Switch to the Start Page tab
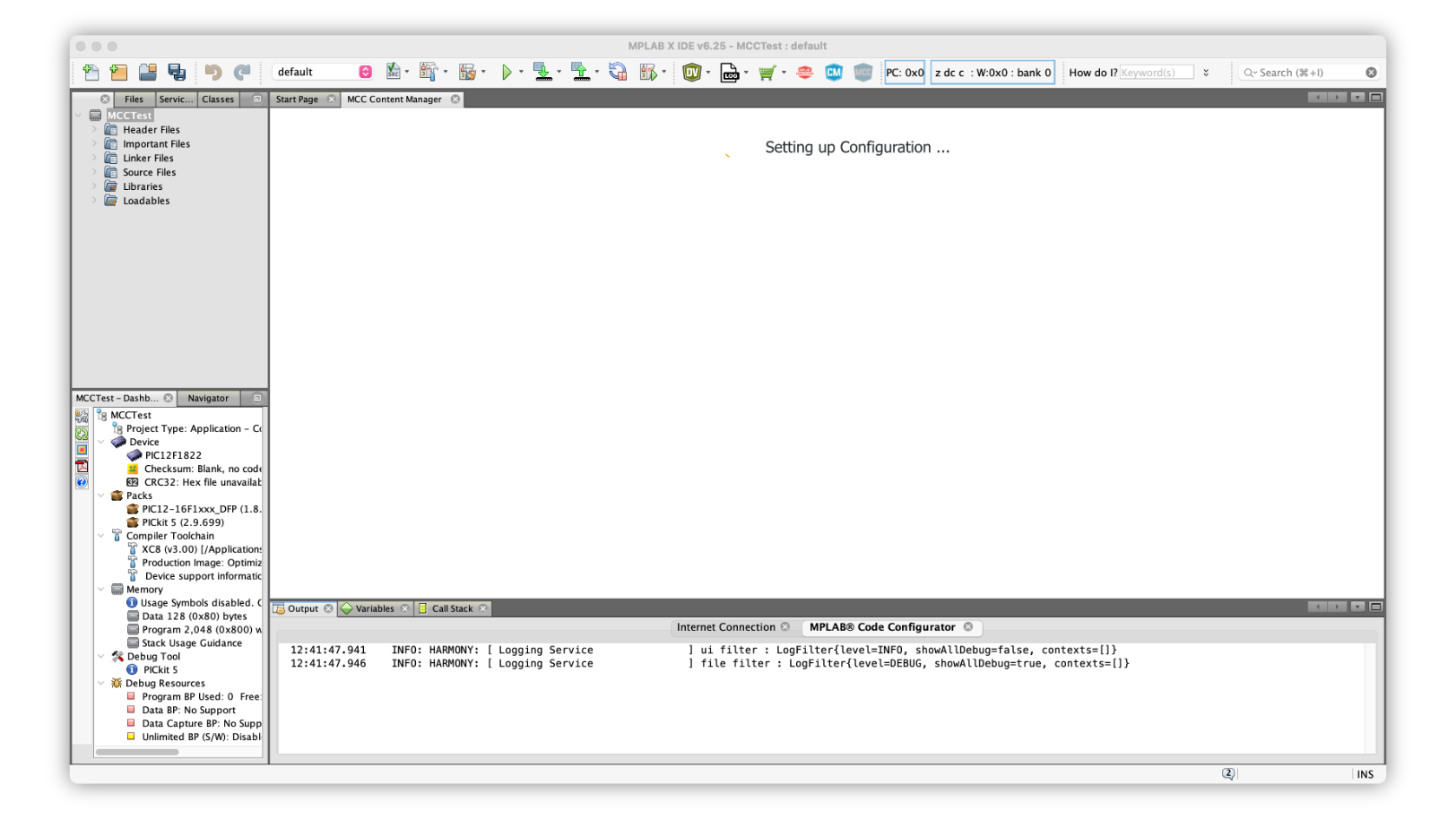 pyautogui.click(x=297, y=99)
